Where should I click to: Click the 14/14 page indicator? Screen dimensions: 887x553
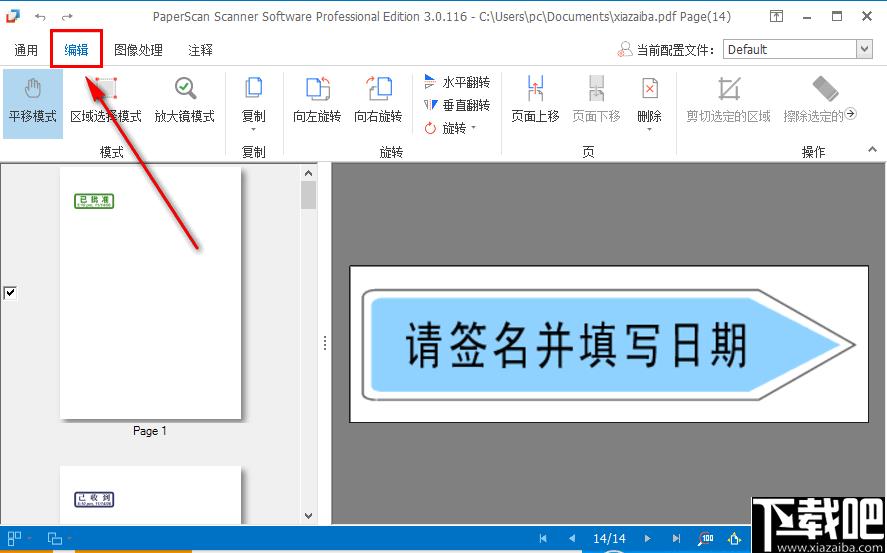(x=609, y=538)
